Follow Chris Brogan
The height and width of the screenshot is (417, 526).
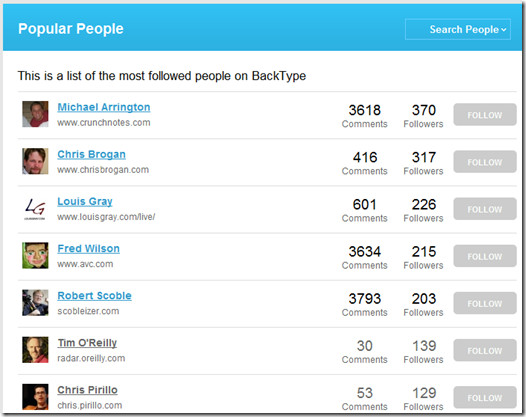click(485, 162)
